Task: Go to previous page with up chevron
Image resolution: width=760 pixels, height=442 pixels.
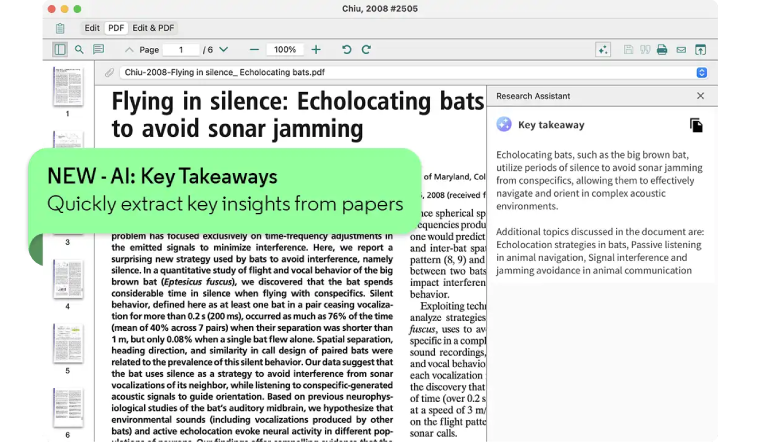Action: point(129,49)
